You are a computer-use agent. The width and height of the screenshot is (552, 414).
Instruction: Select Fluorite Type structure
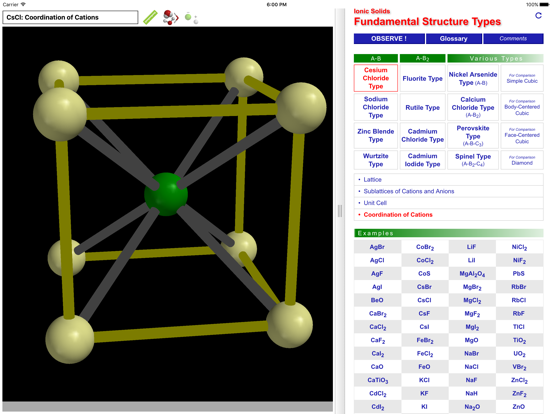422,78
